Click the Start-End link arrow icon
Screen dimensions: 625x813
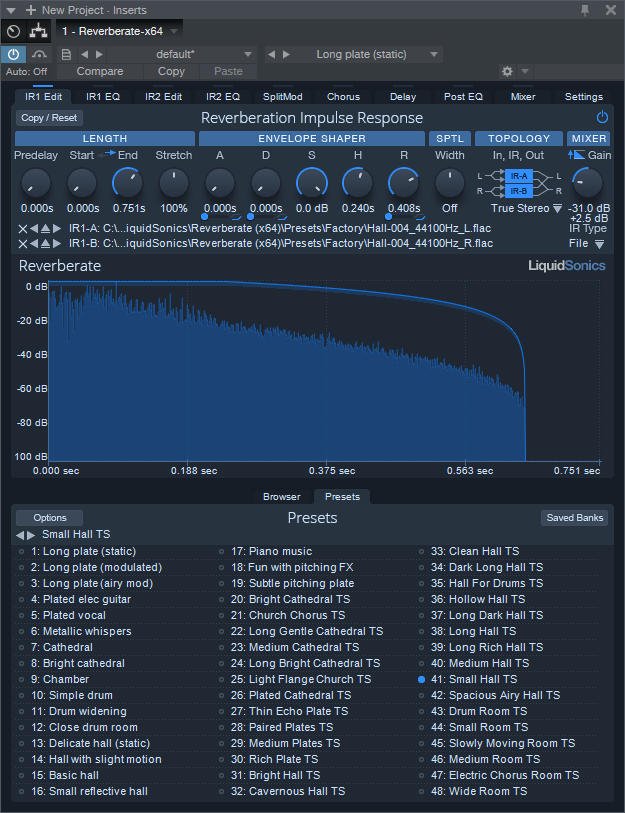(109, 153)
